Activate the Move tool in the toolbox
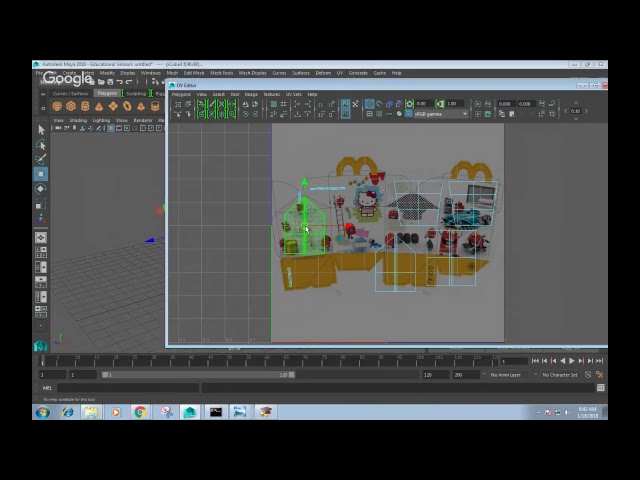 tap(41, 174)
